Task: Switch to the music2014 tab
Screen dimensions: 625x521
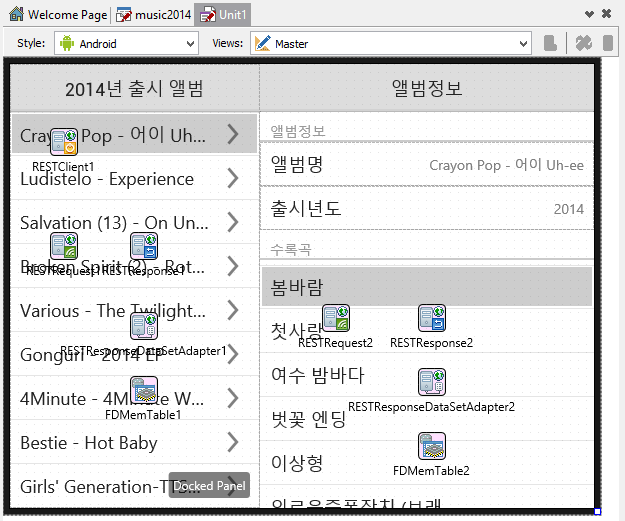Action: coord(153,15)
